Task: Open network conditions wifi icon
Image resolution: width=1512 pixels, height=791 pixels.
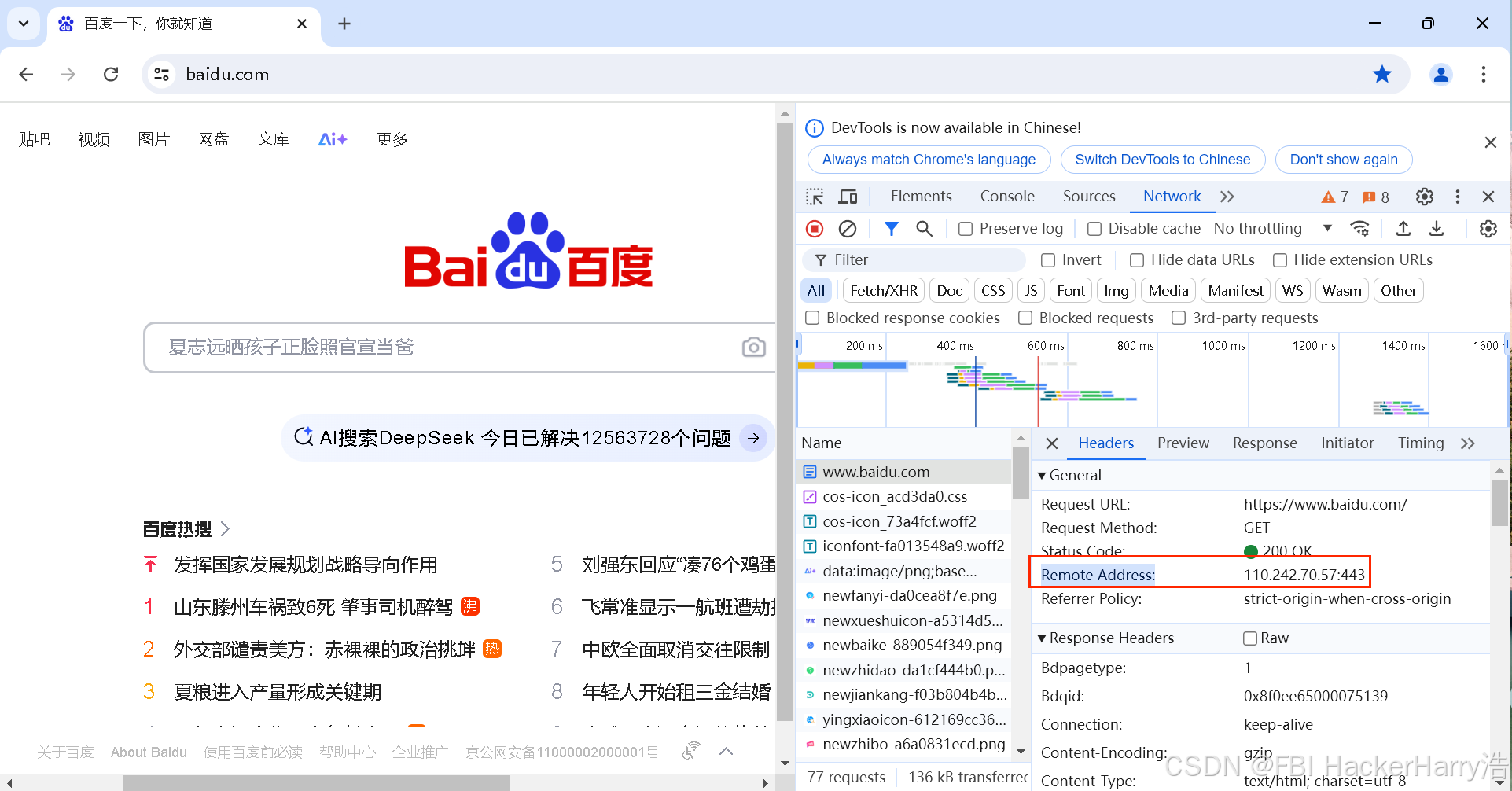Action: [1359, 229]
